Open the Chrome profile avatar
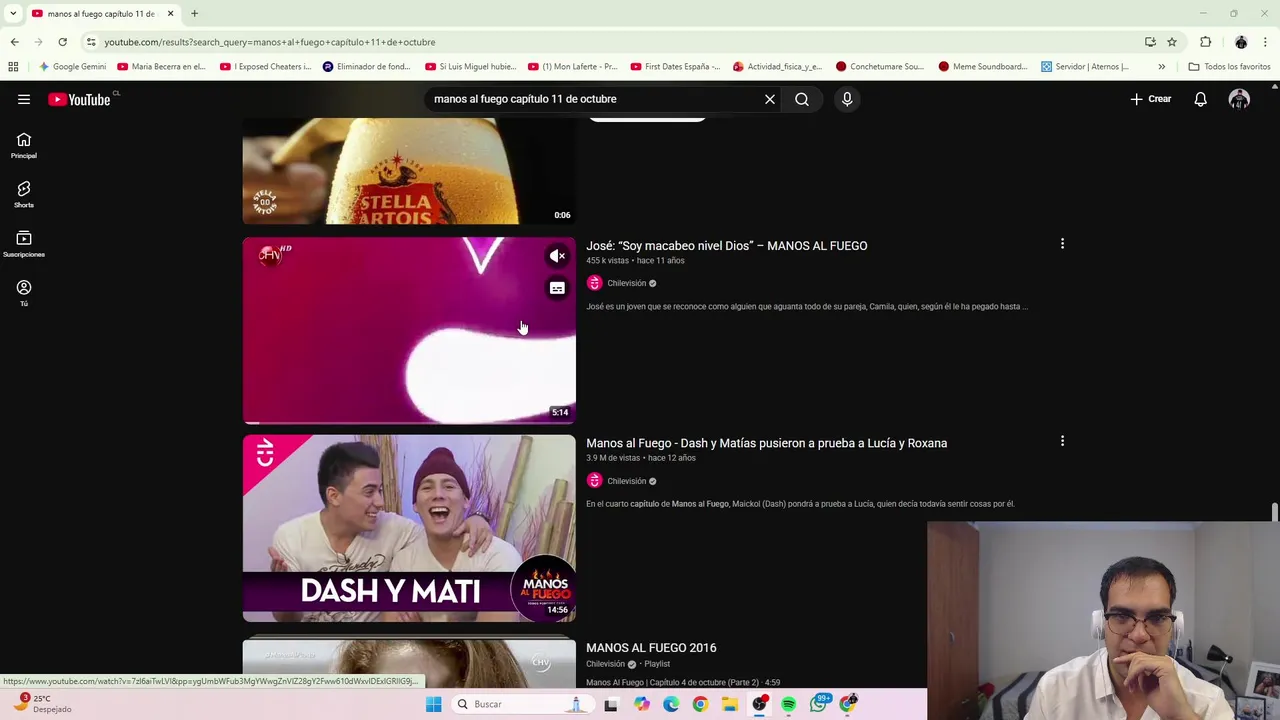Image resolution: width=1280 pixels, height=720 pixels. (1241, 42)
